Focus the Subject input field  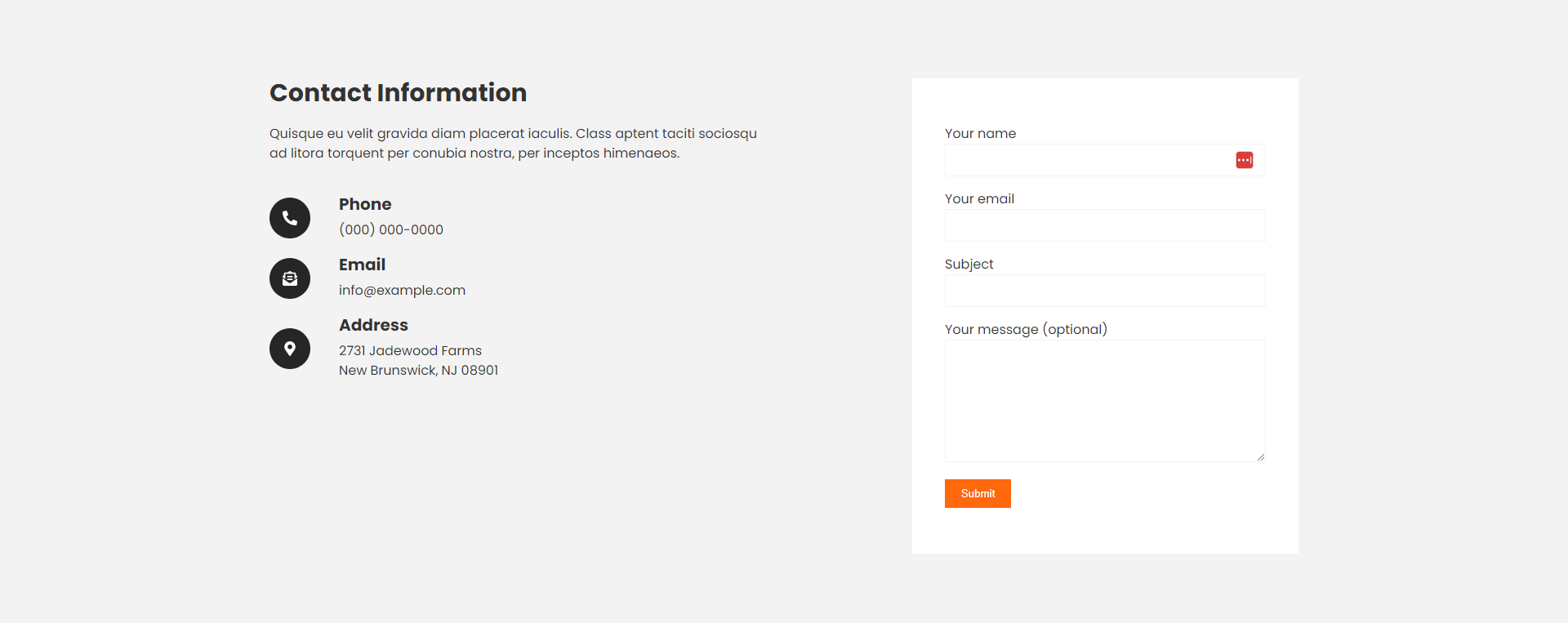[1105, 291]
